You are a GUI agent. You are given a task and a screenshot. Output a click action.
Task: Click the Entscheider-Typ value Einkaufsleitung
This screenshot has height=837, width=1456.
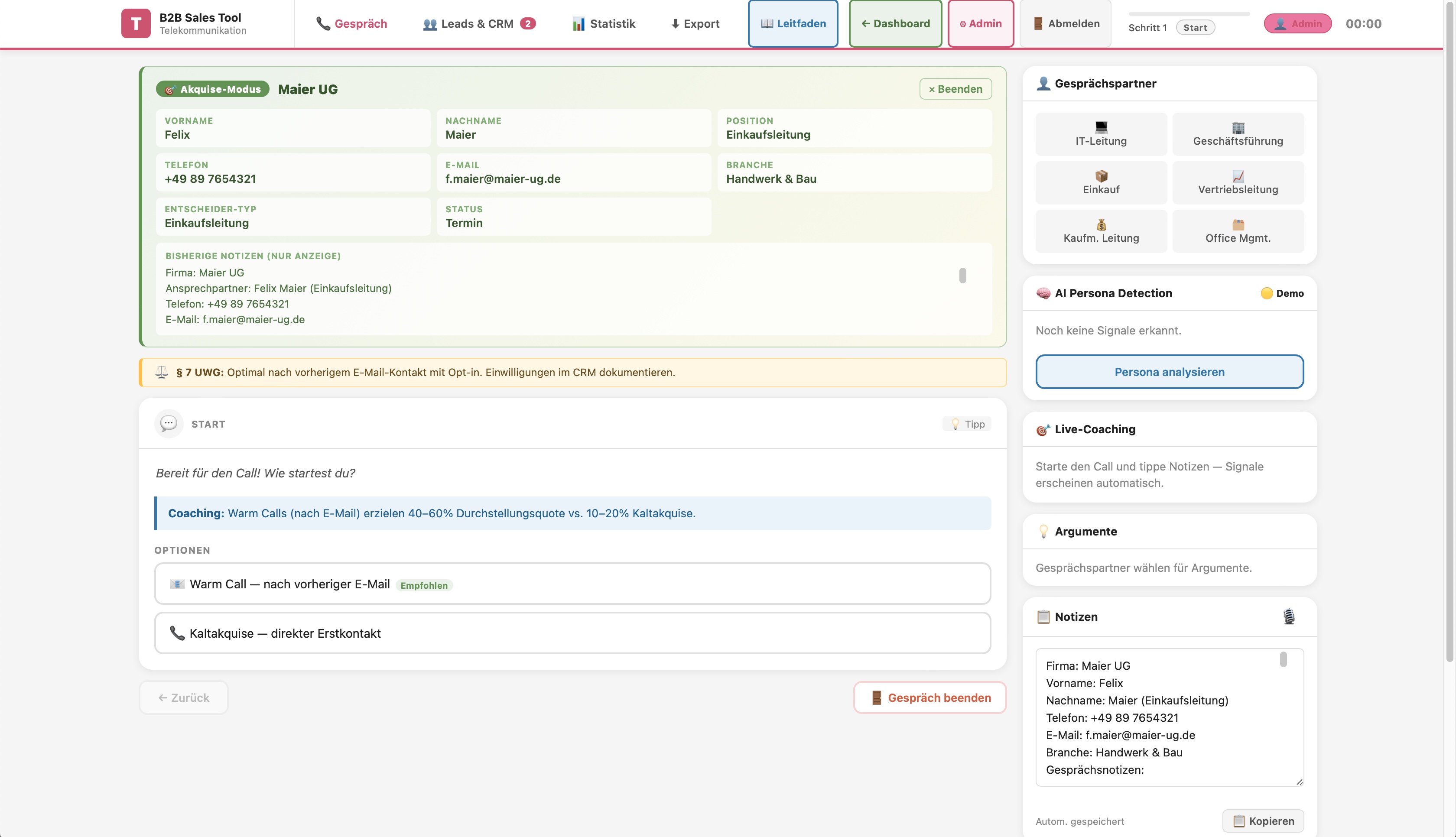(206, 223)
